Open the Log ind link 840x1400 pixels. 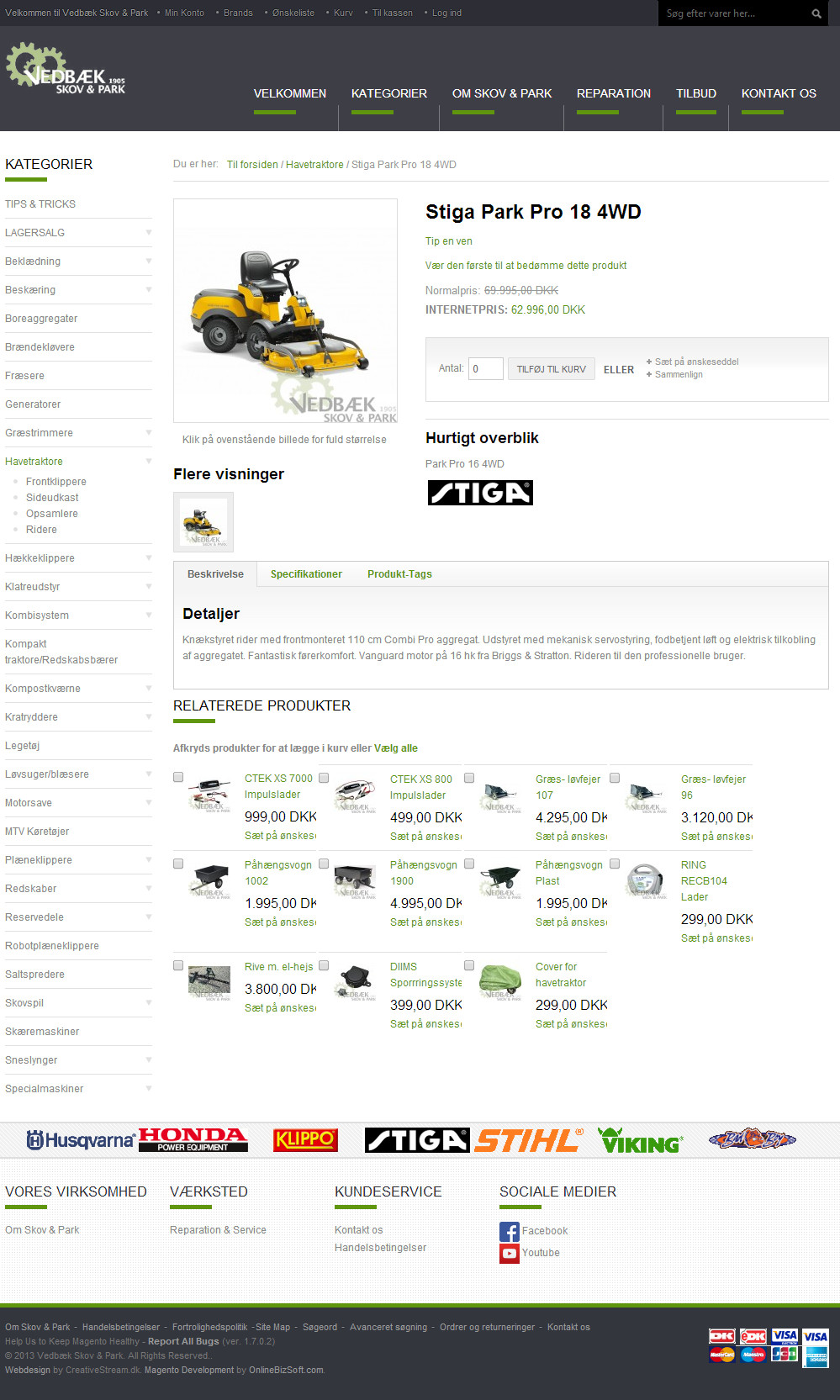click(446, 13)
